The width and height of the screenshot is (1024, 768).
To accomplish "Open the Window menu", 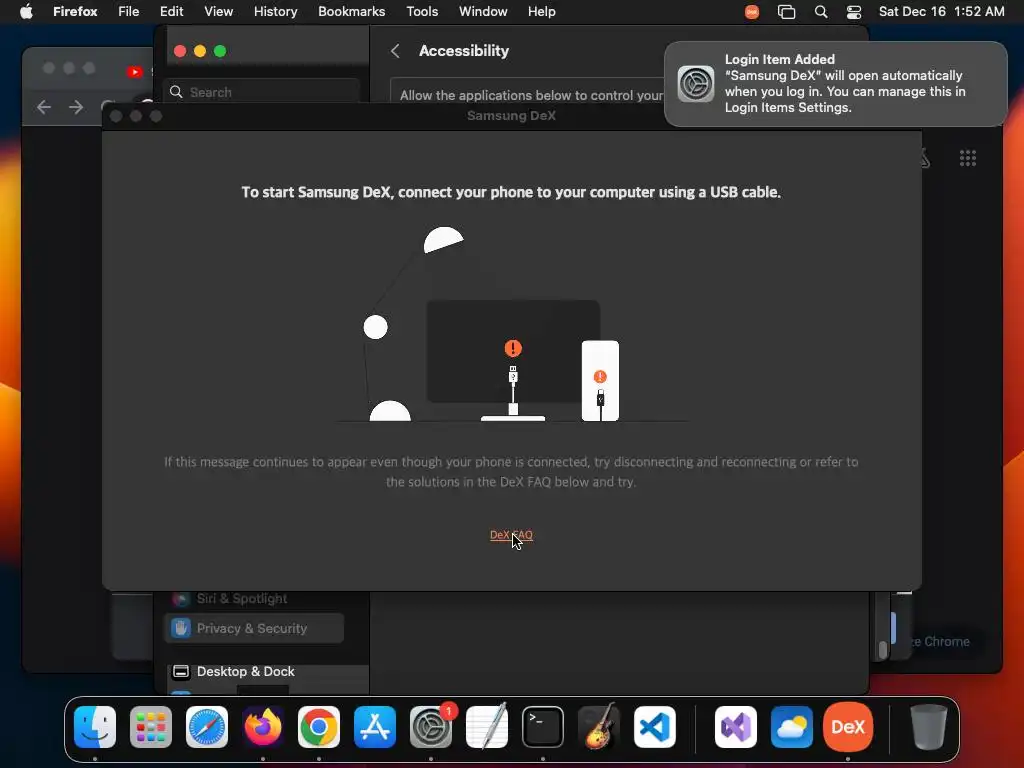I will [483, 11].
